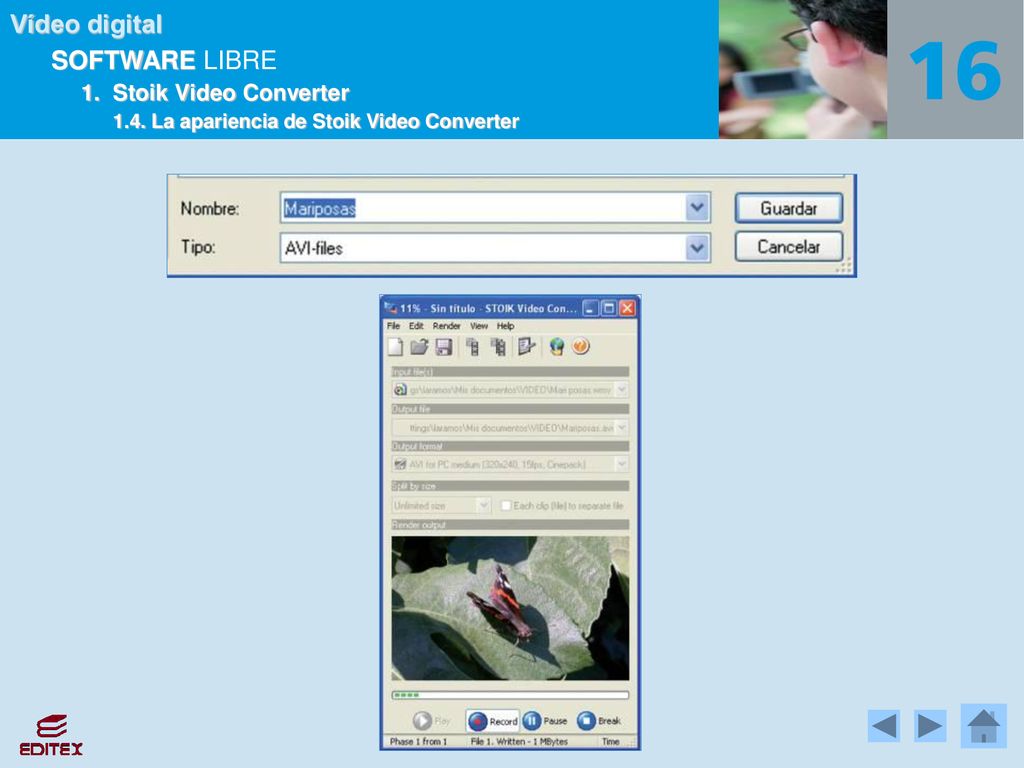Screen dimensions: 1024x768
Task: Open the File menu
Action: (x=393, y=326)
